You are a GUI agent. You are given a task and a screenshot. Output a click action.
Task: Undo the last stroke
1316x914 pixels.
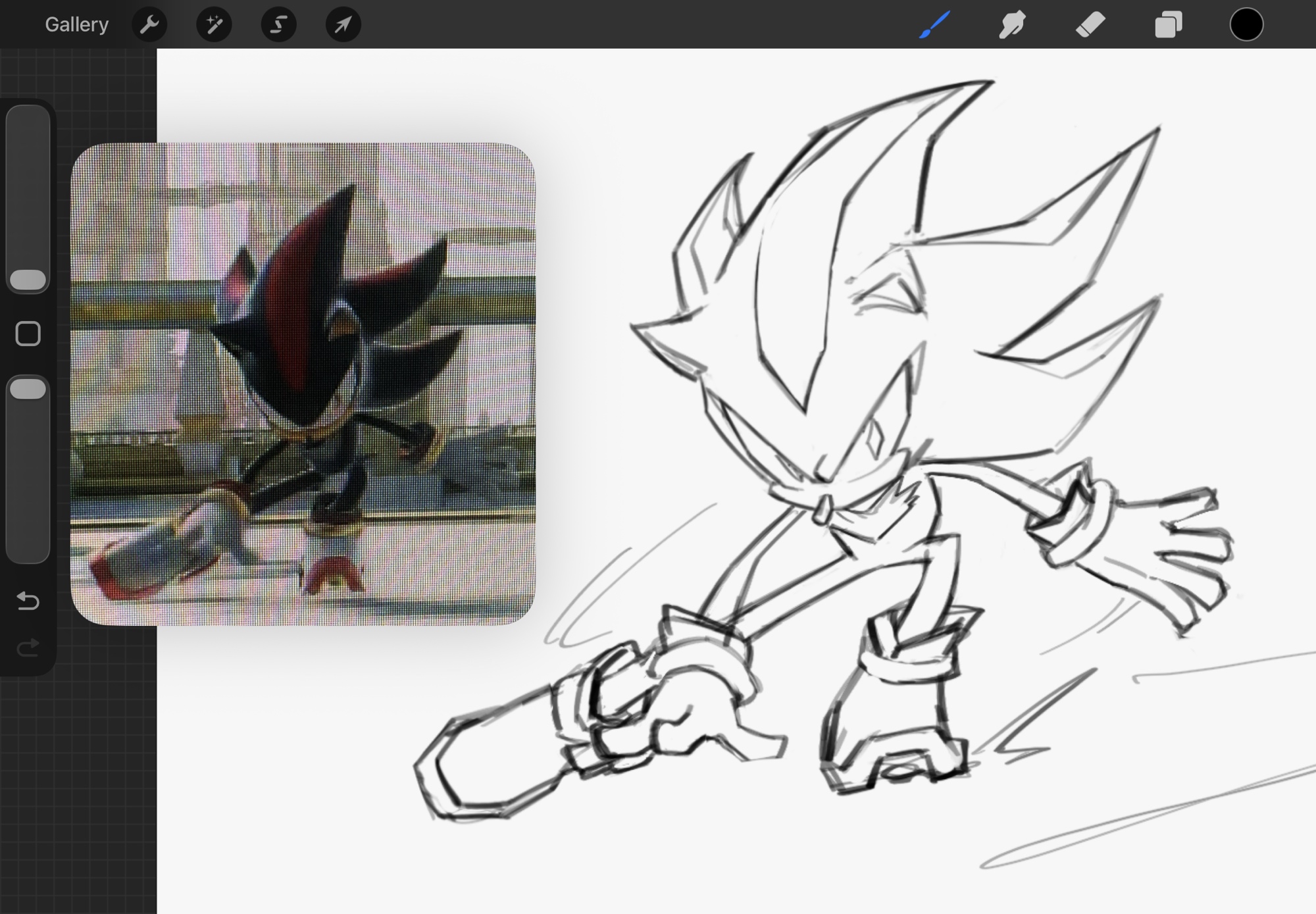(28, 600)
